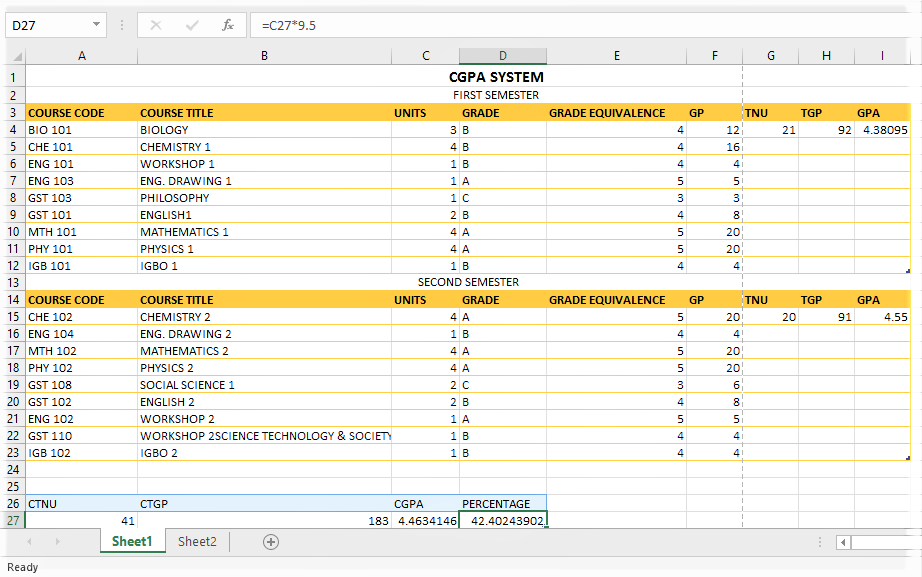Select cell containing BIOLOGY
The width and height of the screenshot is (922, 577).
(264, 130)
